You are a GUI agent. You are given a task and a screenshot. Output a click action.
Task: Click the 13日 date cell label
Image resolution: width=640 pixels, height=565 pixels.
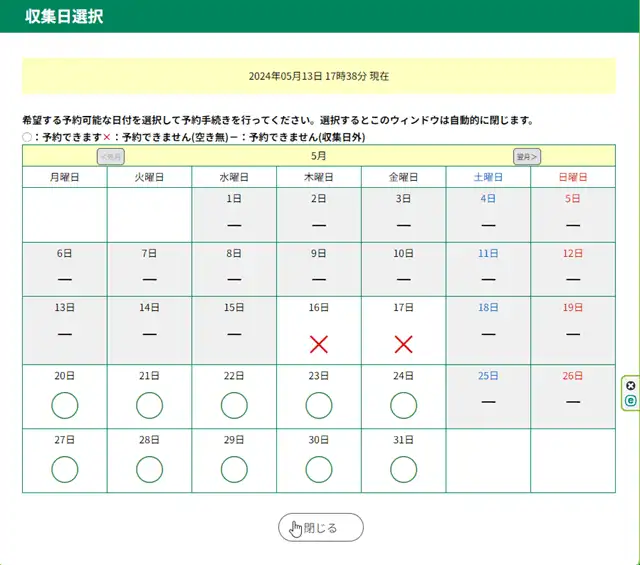[64, 307]
